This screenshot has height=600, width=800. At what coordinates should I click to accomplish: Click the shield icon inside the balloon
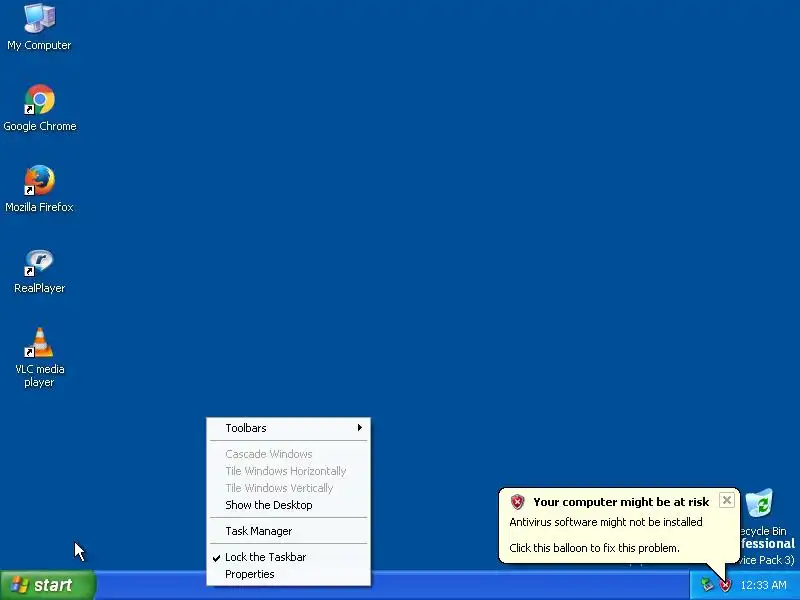517,502
